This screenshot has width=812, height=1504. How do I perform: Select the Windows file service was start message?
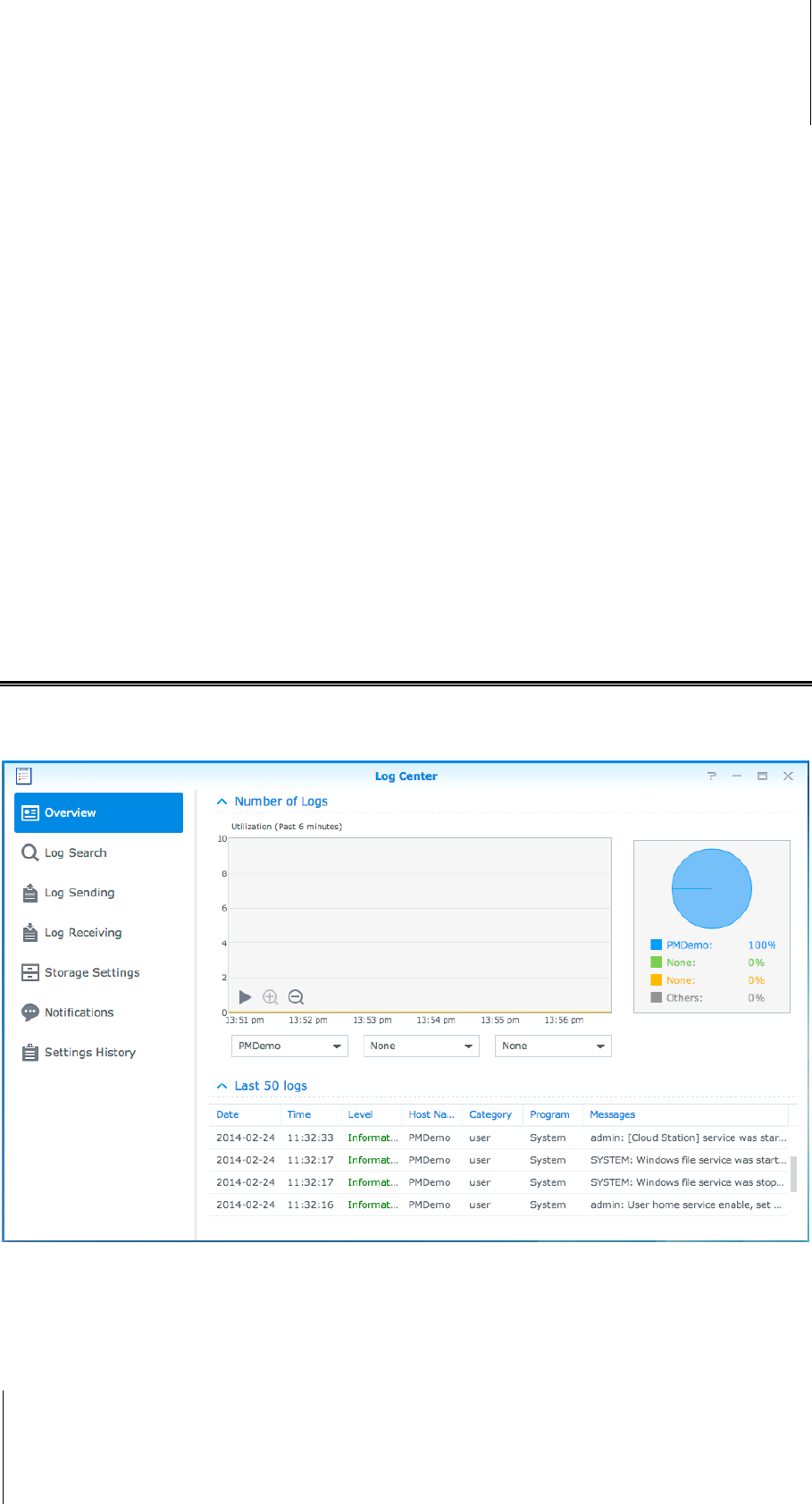(689, 1160)
